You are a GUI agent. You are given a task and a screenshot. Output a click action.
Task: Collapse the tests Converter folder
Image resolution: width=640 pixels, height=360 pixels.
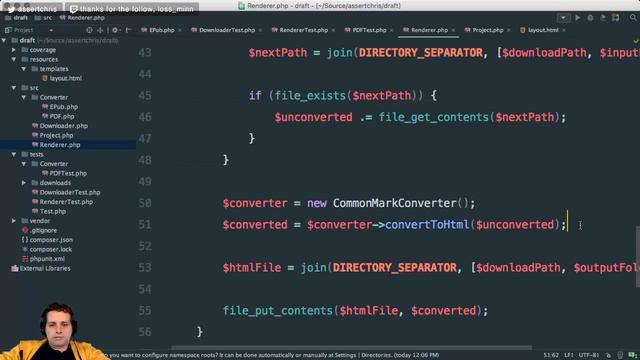24,164
